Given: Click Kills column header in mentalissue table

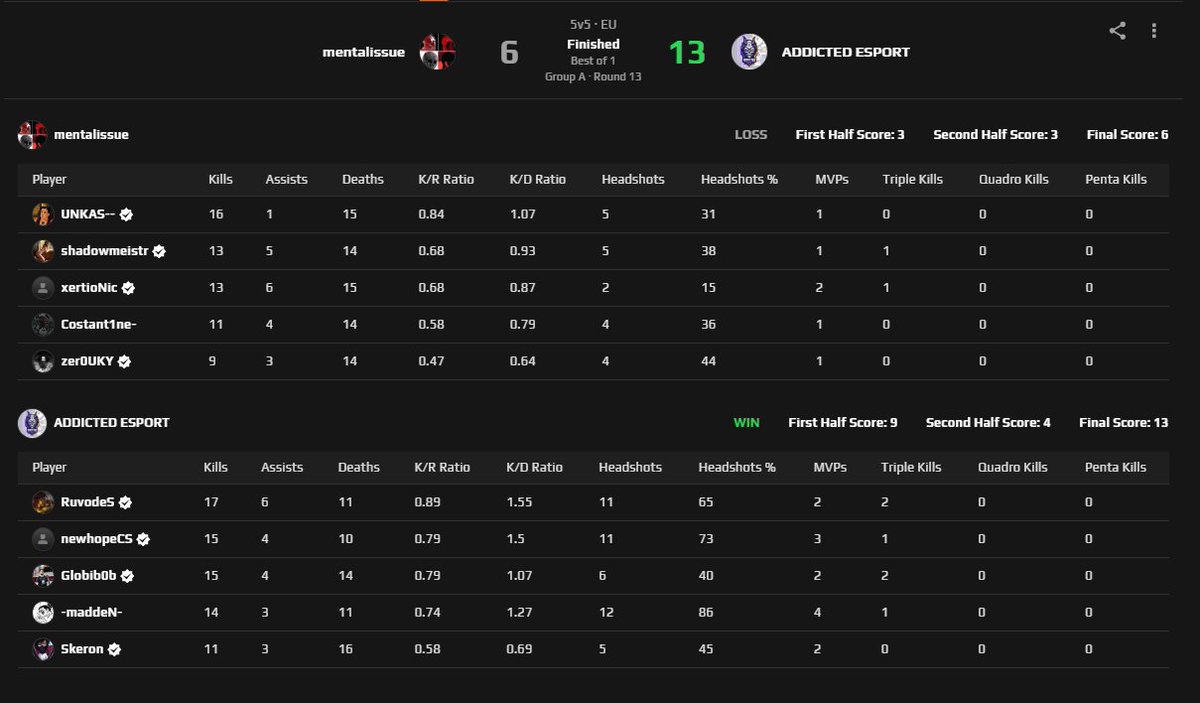Looking at the screenshot, I should (220, 180).
